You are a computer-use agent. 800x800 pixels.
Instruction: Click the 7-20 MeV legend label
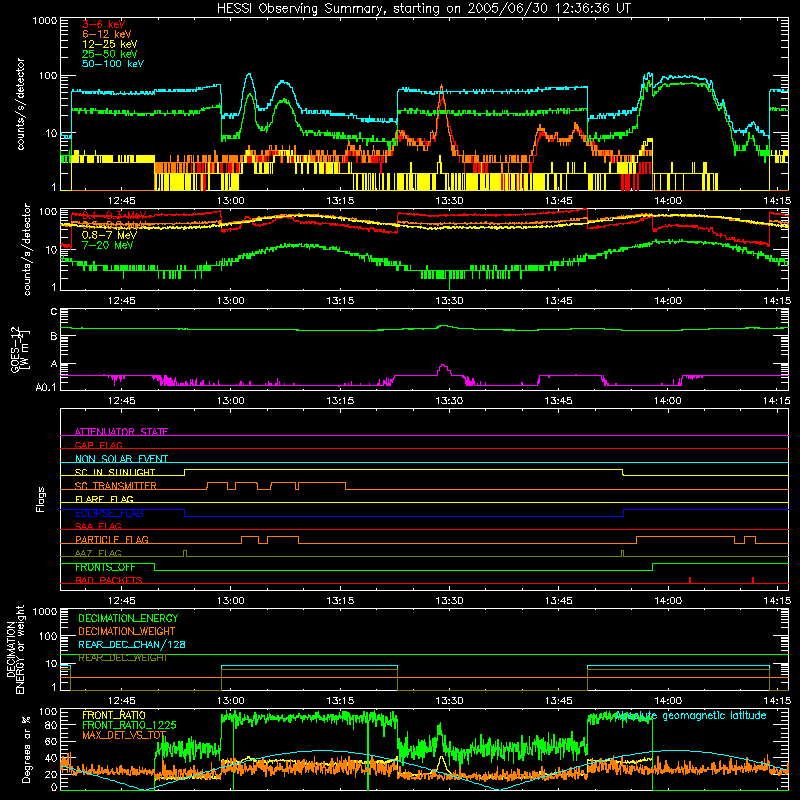[108, 245]
